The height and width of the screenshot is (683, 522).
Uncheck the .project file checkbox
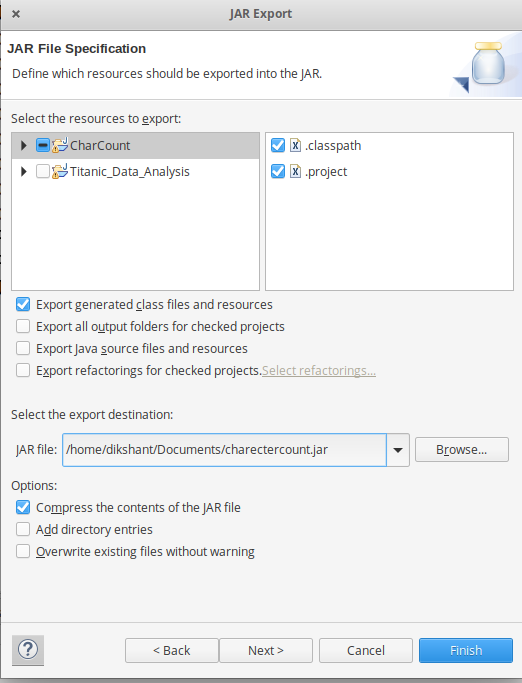point(278,171)
